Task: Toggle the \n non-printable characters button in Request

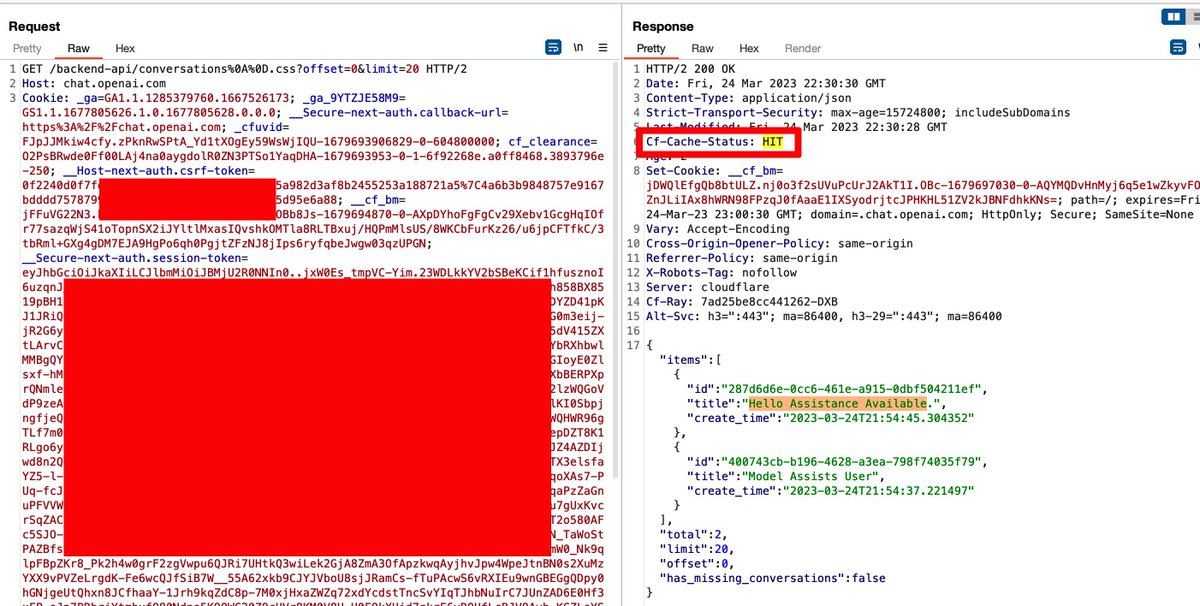Action: click(x=578, y=47)
